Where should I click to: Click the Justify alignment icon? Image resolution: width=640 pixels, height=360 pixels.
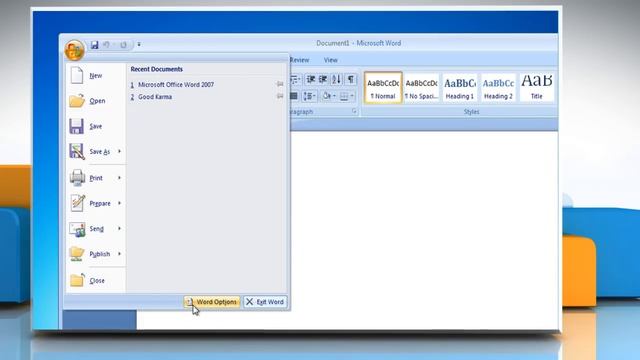click(x=294, y=96)
